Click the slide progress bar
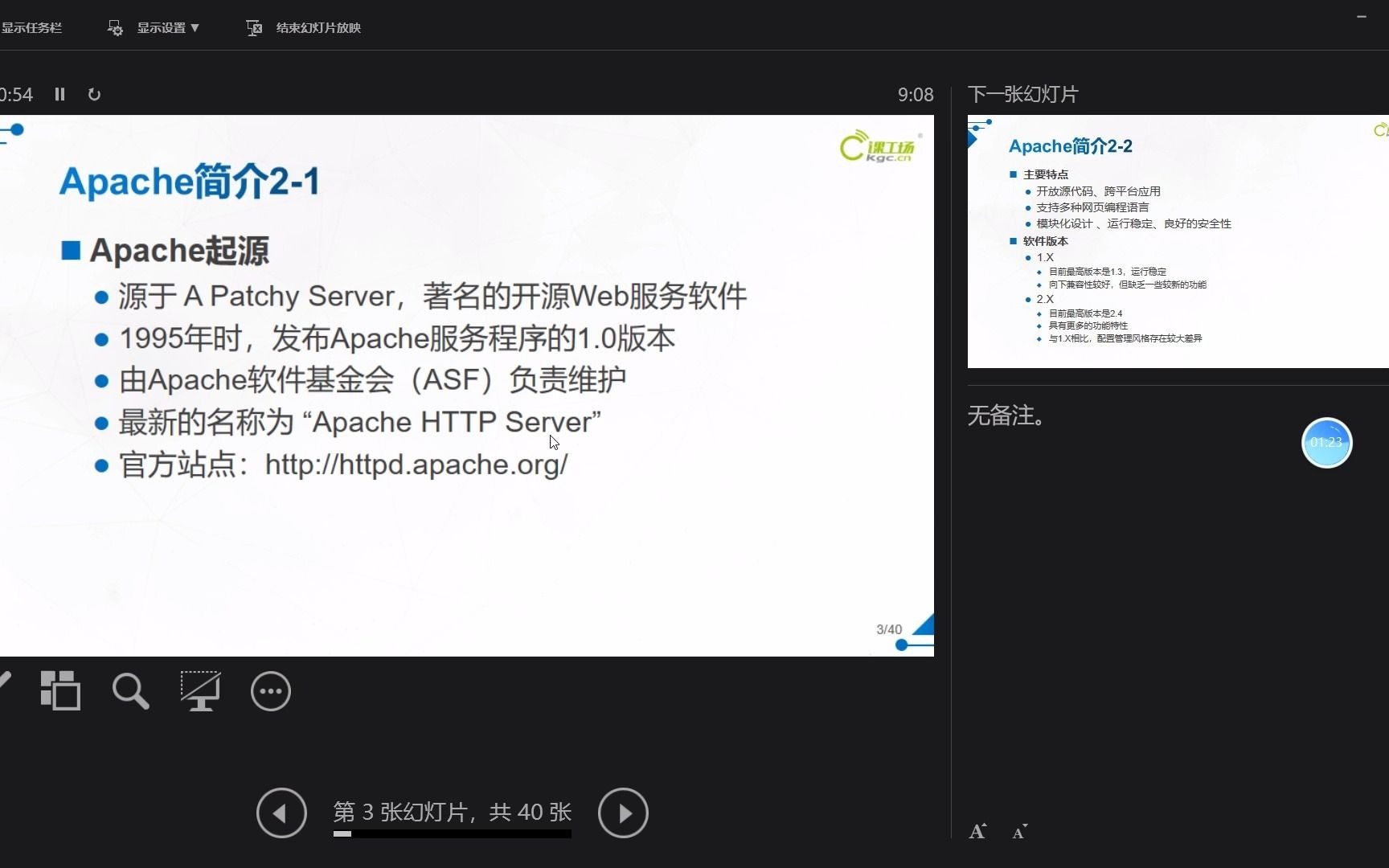 [452, 834]
